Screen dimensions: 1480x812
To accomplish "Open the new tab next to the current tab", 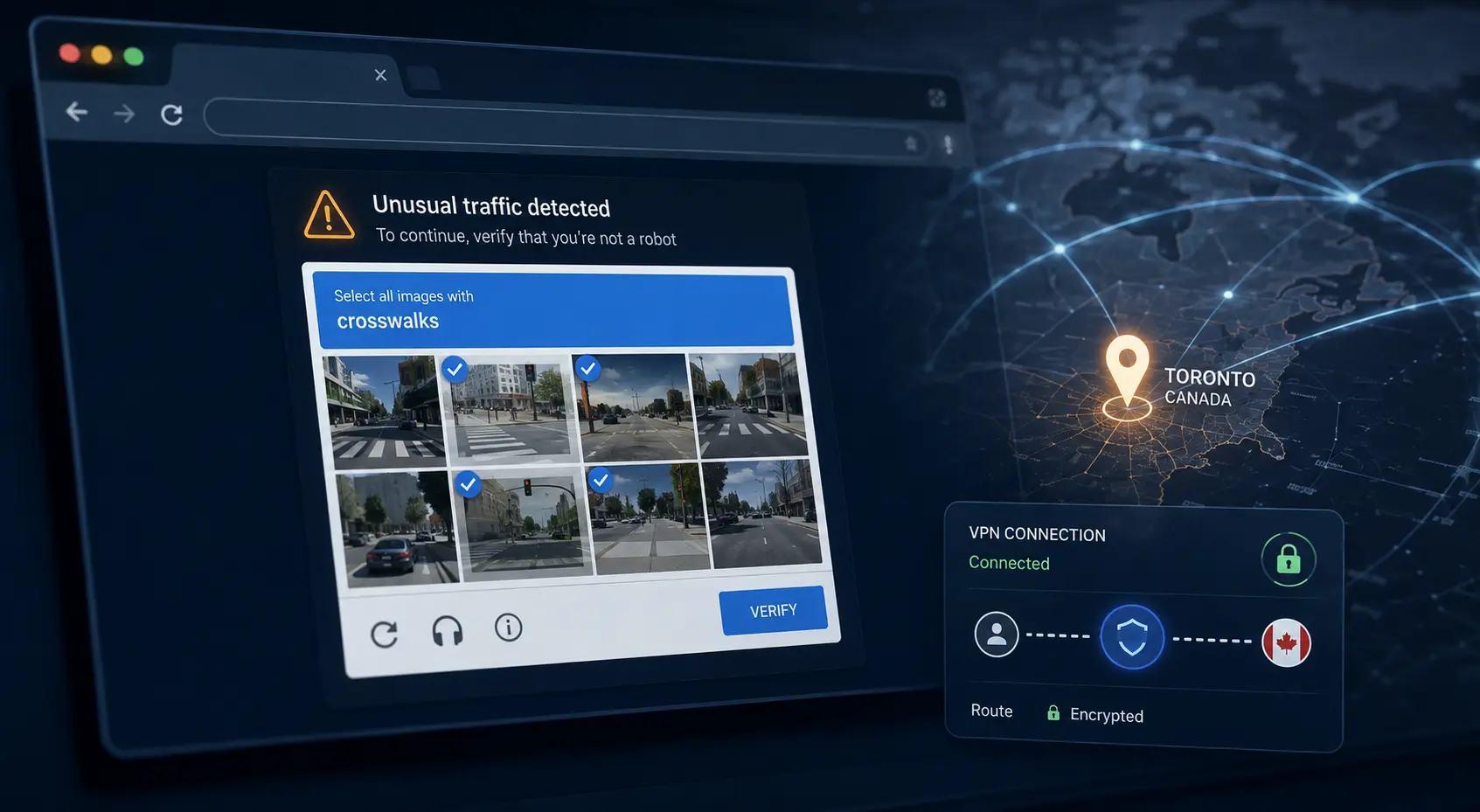I will click(x=423, y=78).
